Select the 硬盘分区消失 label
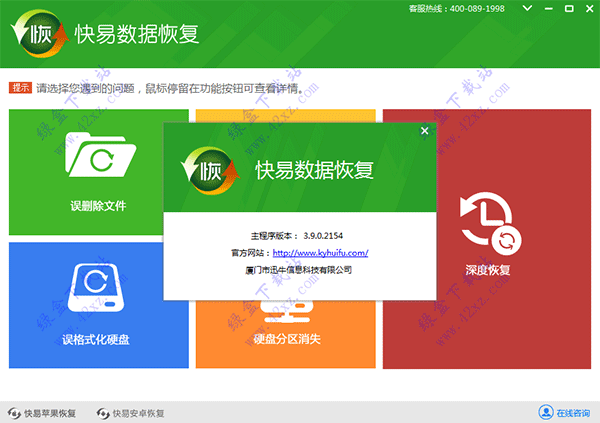600x423 pixels. click(287, 339)
